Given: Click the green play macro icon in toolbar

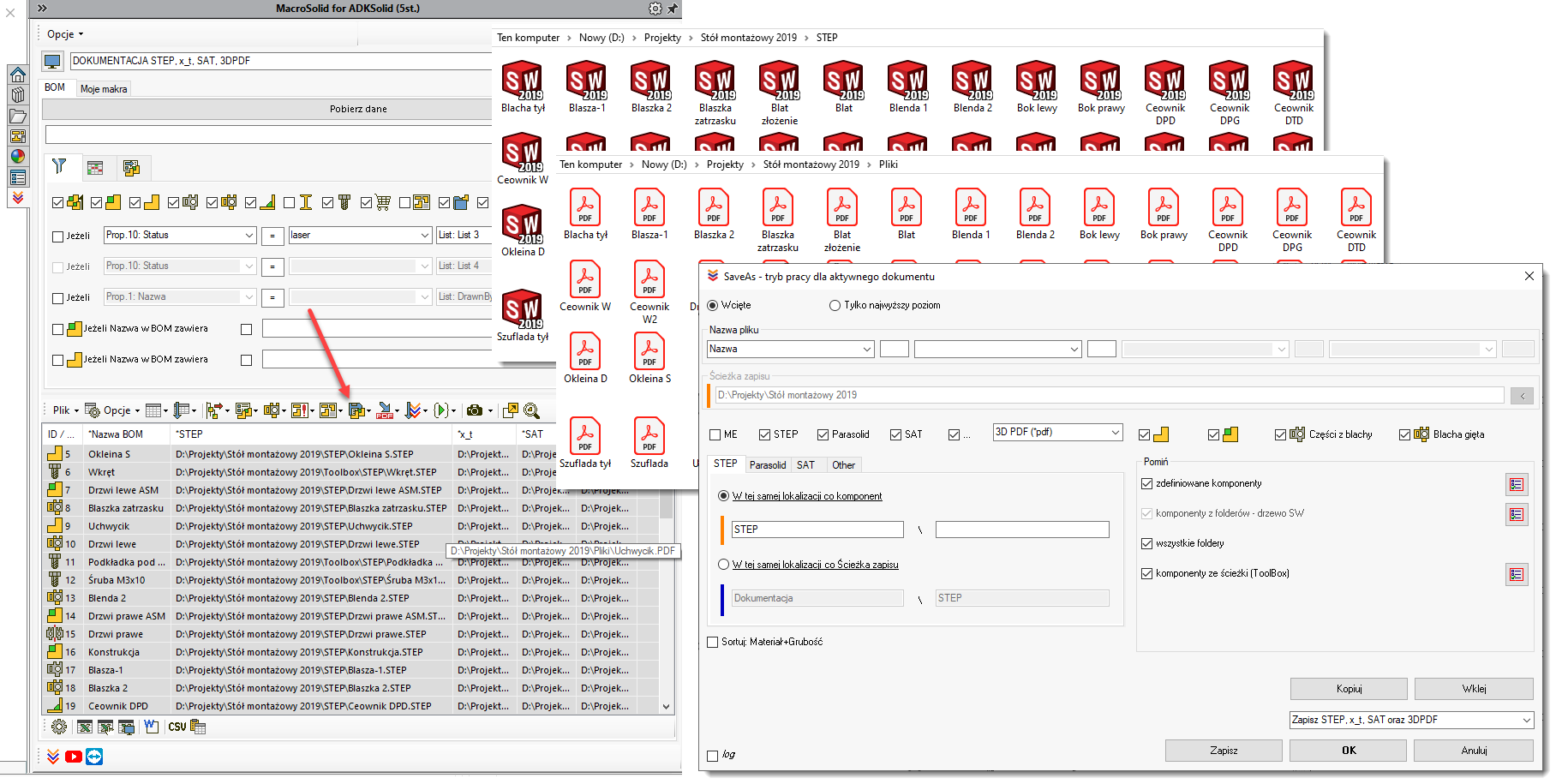Looking at the screenshot, I should (x=440, y=410).
